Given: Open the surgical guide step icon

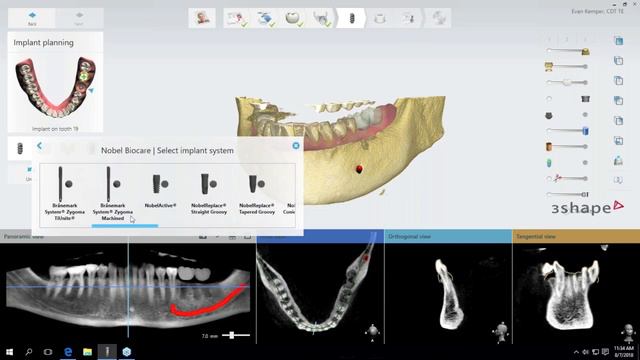Looking at the screenshot, I should pos(409,18).
